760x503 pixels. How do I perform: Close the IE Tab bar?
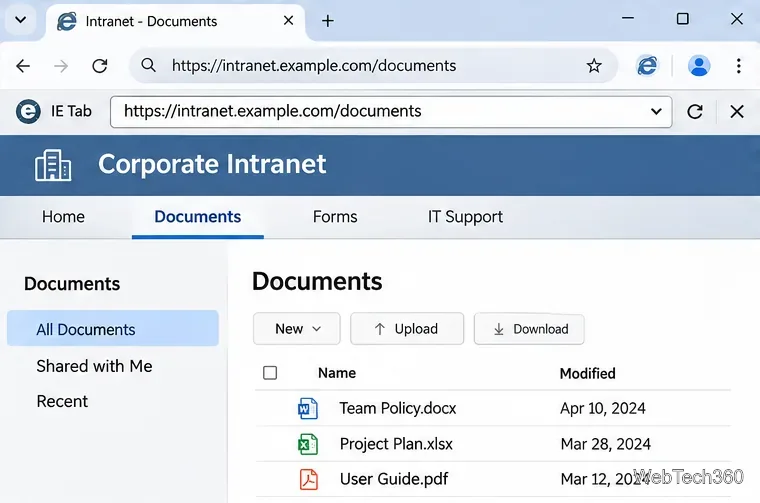(x=737, y=112)
